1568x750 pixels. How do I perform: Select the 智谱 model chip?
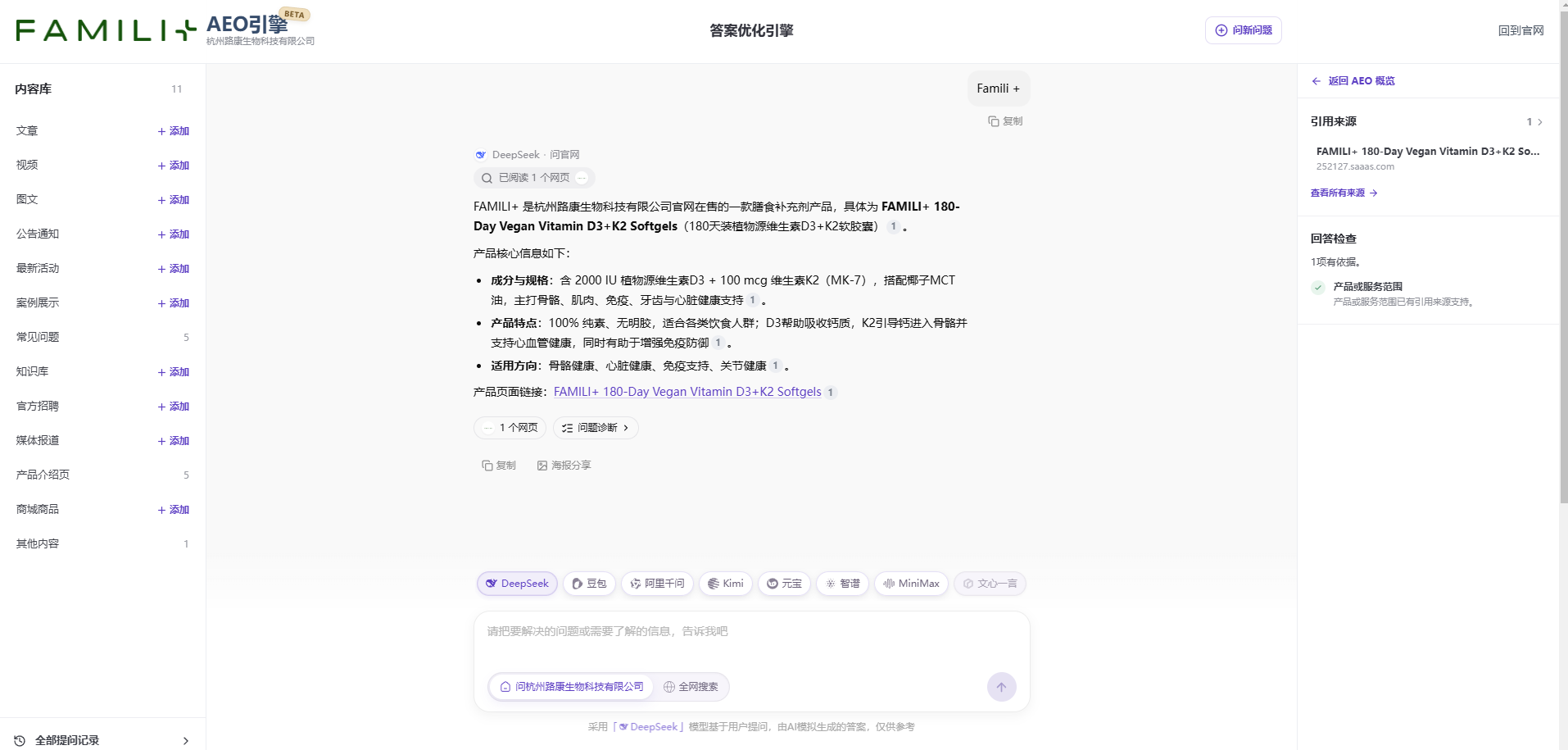pyautogui.click(x=842, y=584)
